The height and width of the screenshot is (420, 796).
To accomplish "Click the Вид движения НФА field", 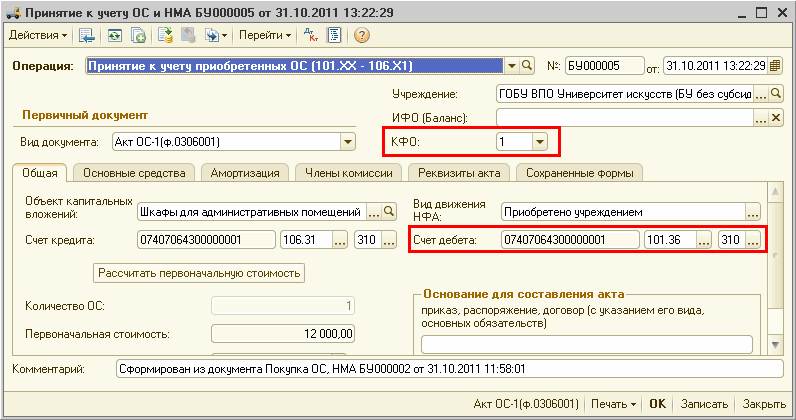I will click(623, 212).
